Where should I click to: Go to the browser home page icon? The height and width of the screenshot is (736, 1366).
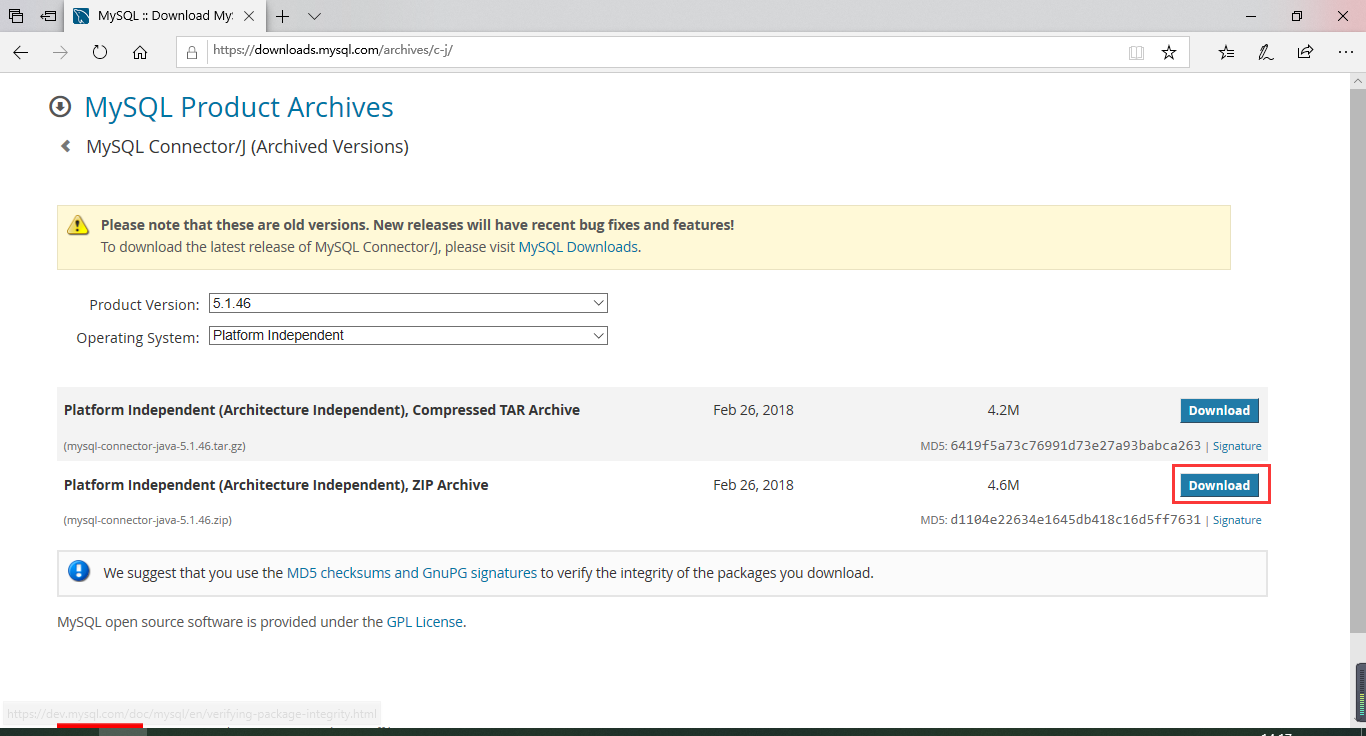(140, 52)
